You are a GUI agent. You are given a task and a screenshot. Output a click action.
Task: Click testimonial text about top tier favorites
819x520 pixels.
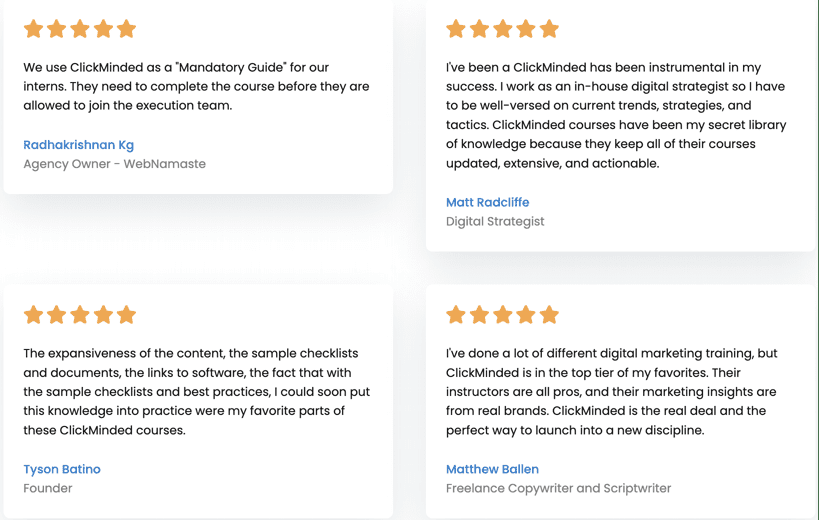coord(612,392)
